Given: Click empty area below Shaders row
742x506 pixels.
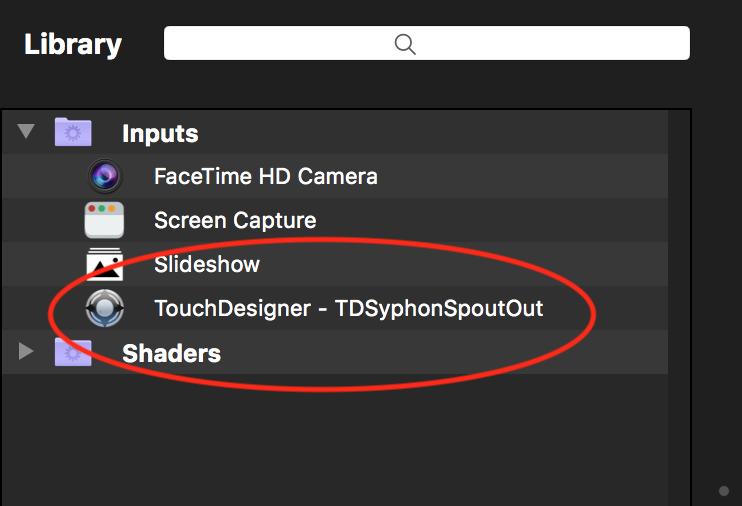Looking at the screenshot, I should 330,440.
